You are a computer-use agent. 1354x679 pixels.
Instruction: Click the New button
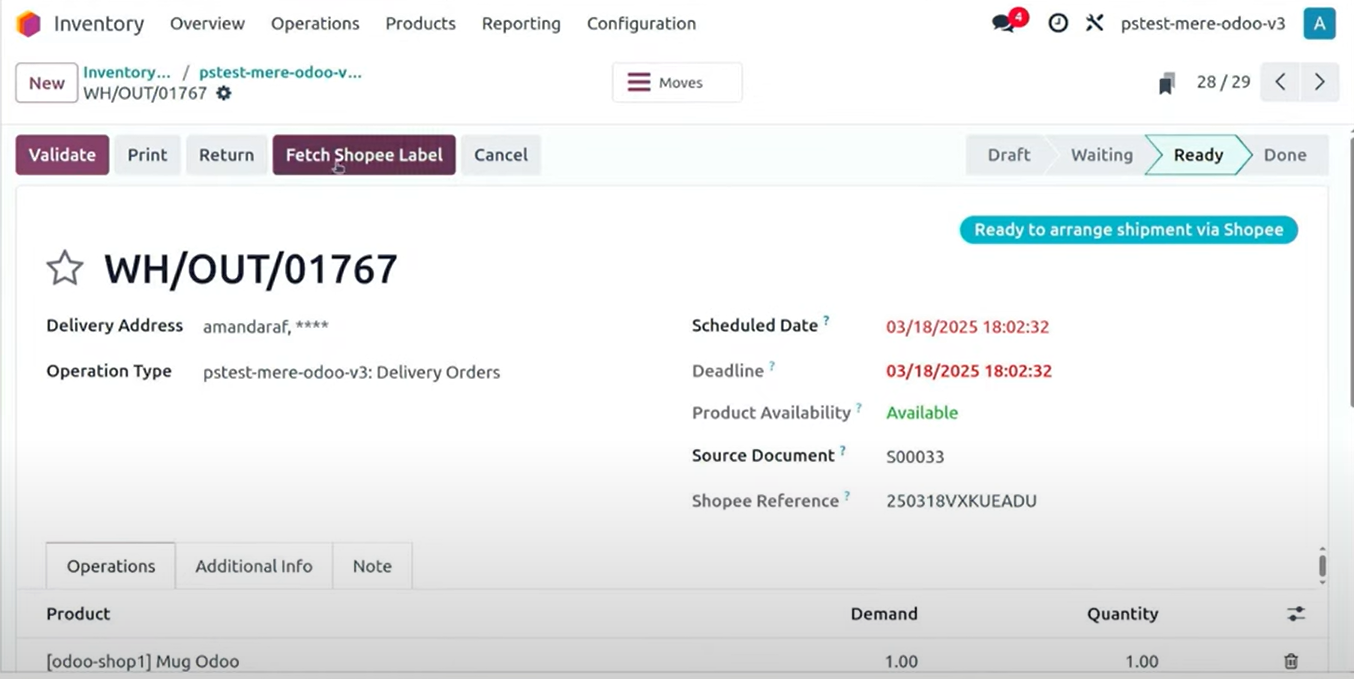point(46,83)
